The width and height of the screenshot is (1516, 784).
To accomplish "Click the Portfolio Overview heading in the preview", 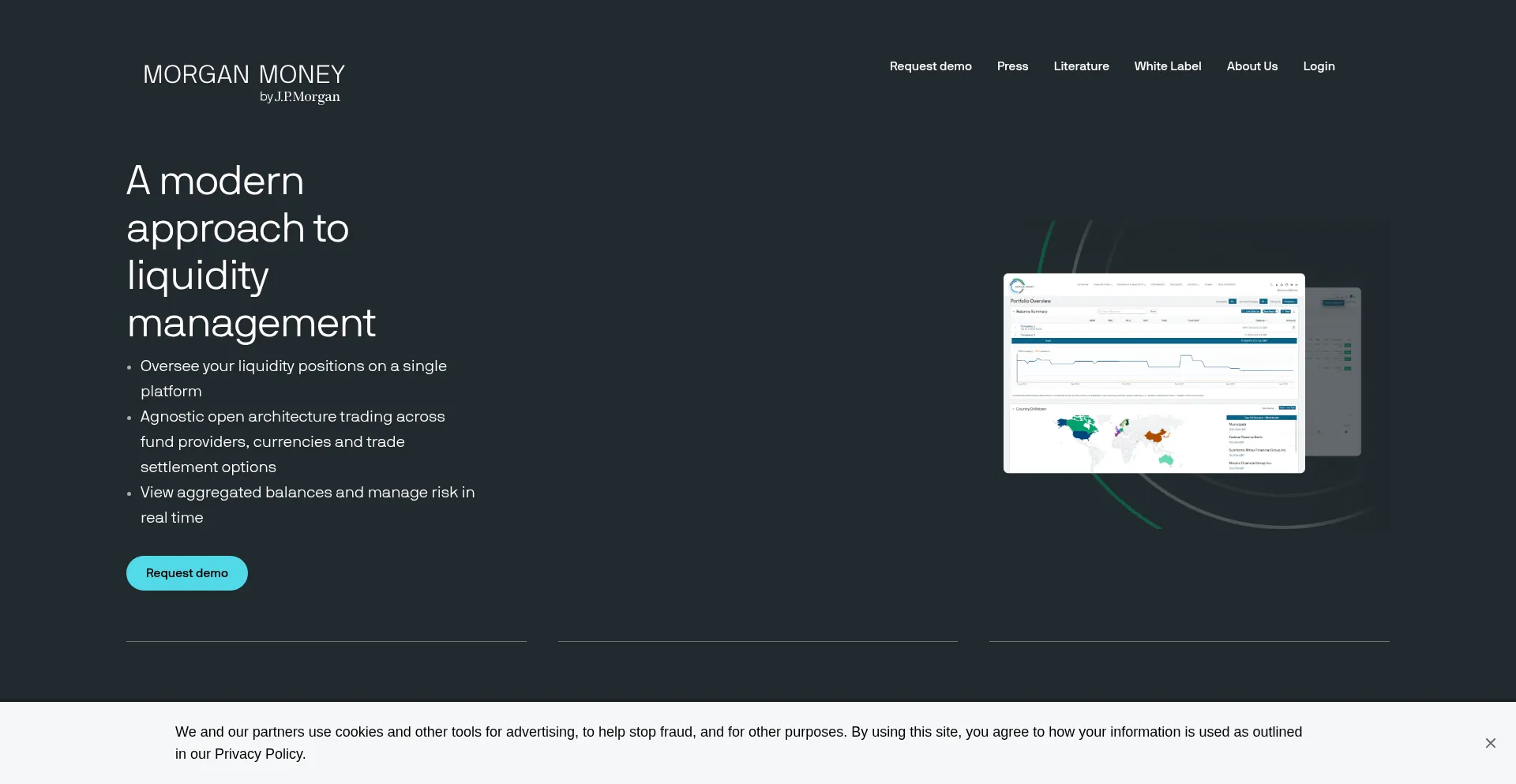I will pos(1030,301).
